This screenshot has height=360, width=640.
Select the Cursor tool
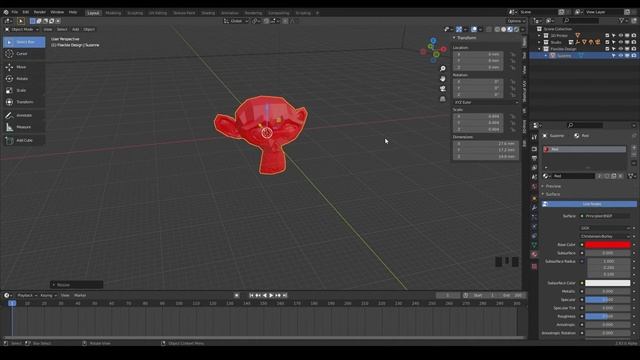pos(24,53)
